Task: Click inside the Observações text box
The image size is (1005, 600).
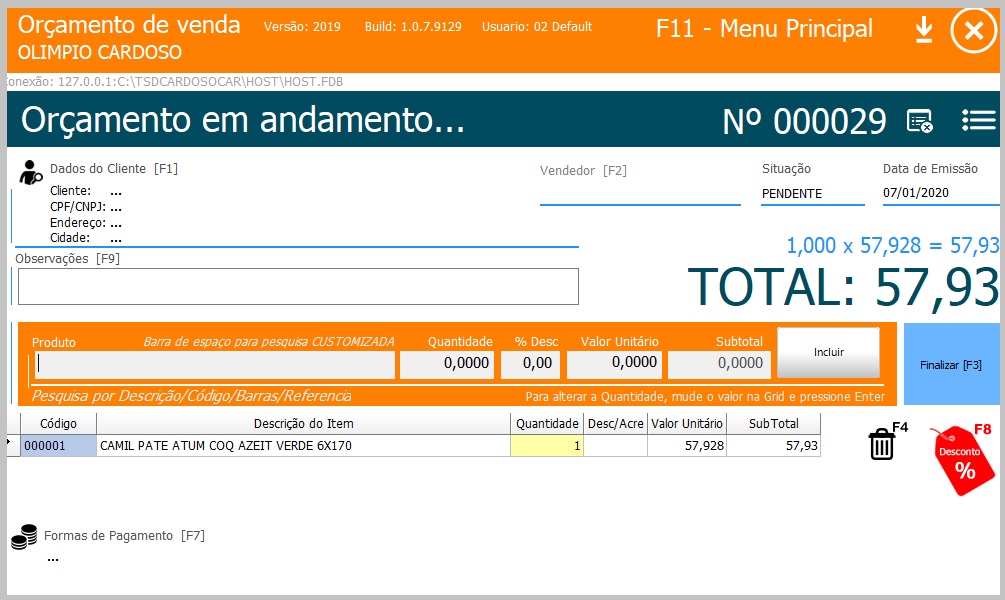Action: (298, 287)
